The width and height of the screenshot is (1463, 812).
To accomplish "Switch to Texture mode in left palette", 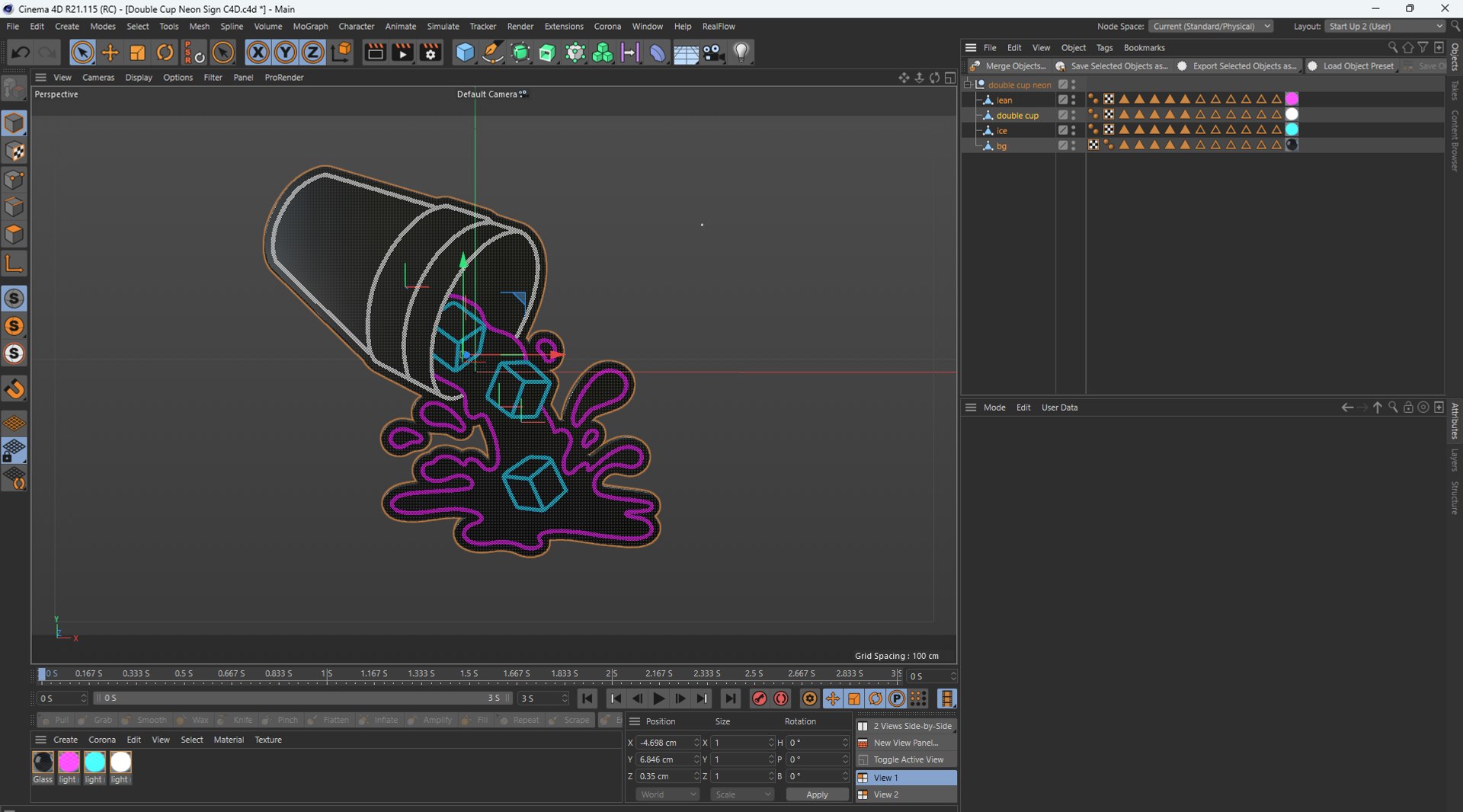I will point(14,152).
